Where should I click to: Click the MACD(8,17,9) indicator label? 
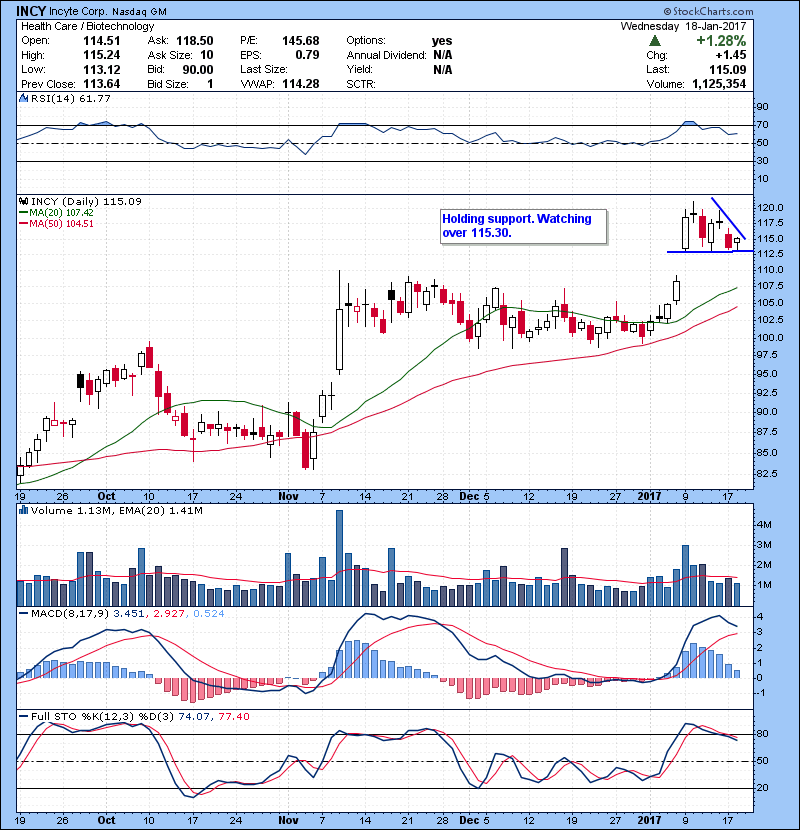(x=70, y=614)
